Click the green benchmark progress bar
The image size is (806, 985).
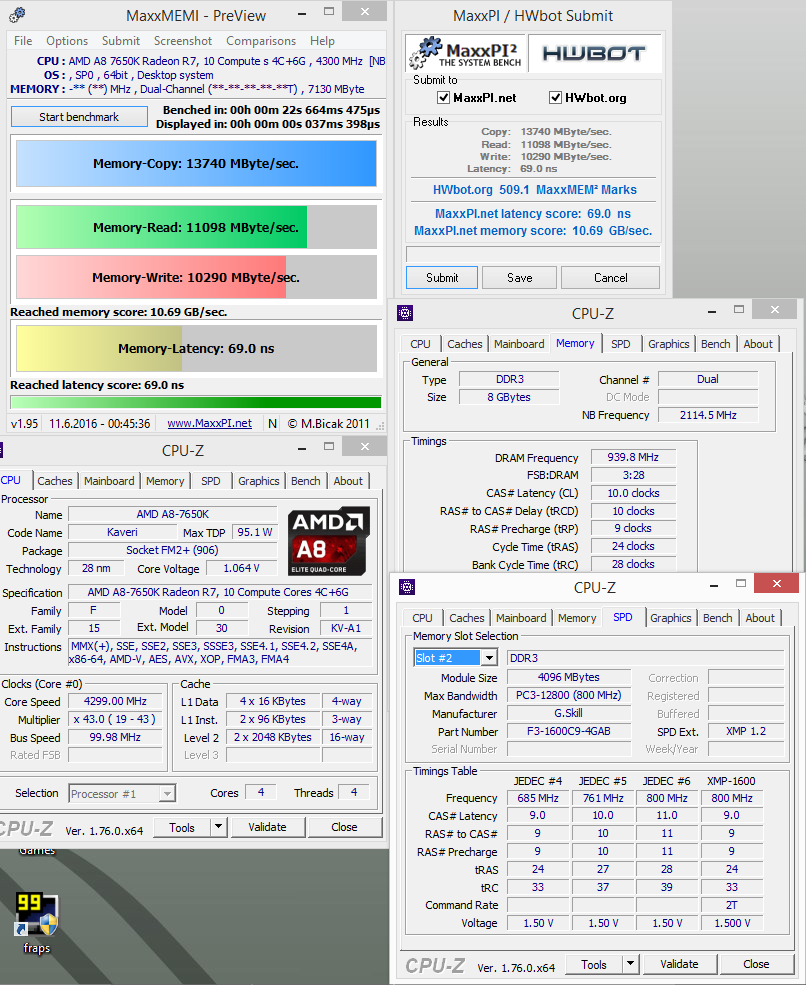coord(196,403)
